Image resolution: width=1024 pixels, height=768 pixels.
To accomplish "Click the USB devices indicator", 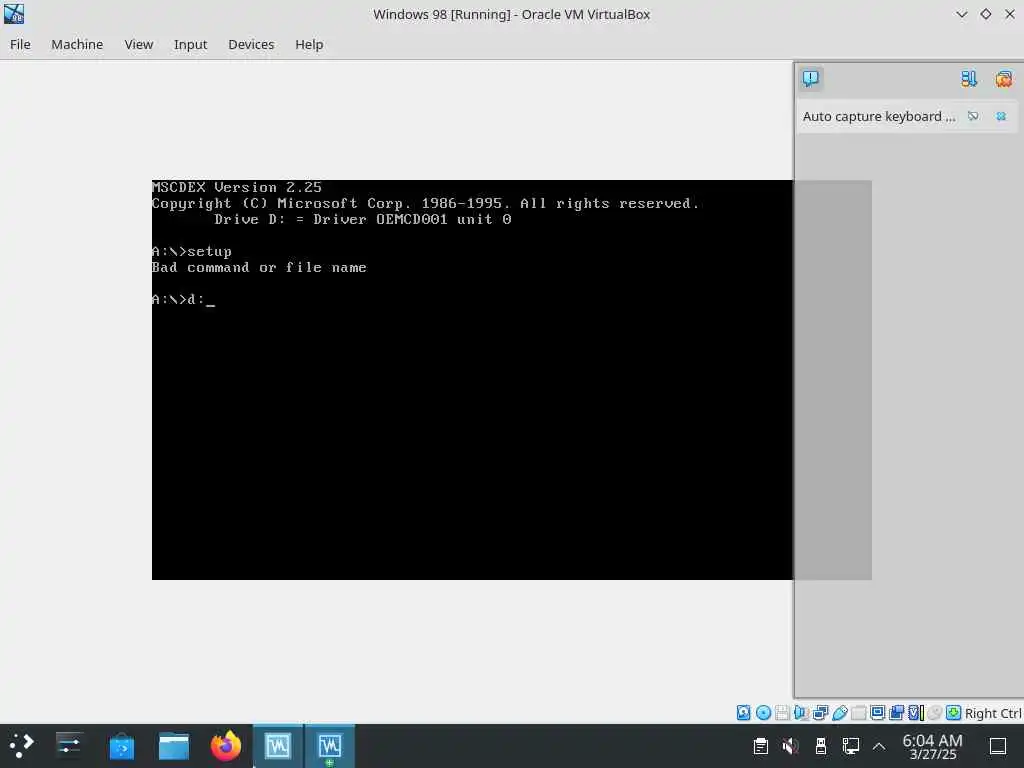I will [x=840, y=712].
